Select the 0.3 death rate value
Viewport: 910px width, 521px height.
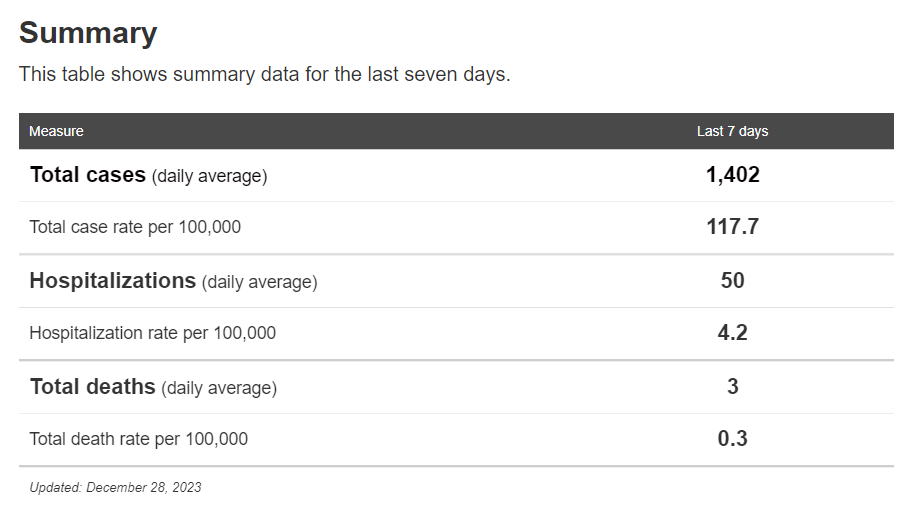pyautogui.click(x=732, y=439)
